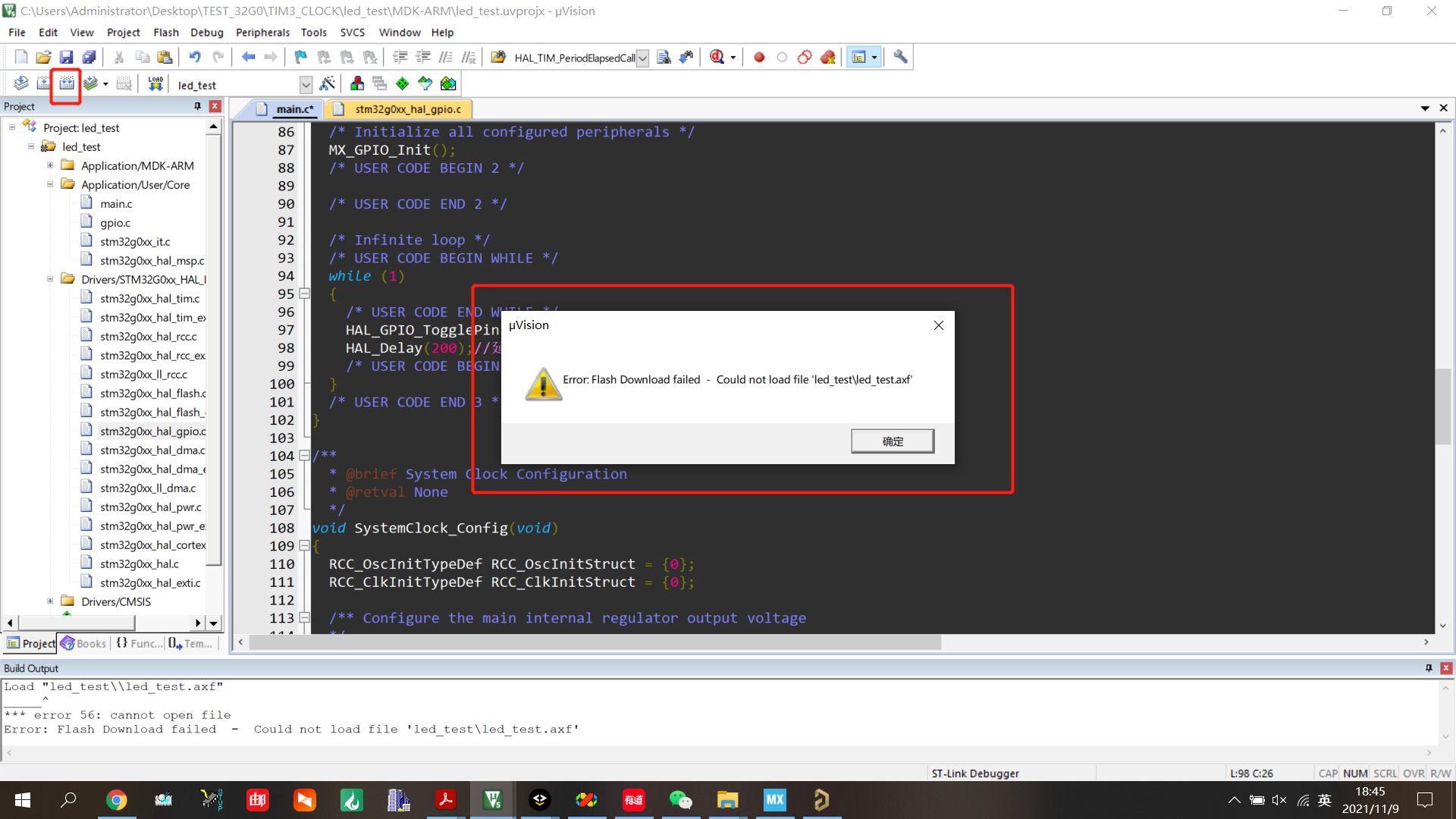Click the editor horizontal scrollbar thumb
The height and width of the screenshot is (819, 1456).
point(595,642)
